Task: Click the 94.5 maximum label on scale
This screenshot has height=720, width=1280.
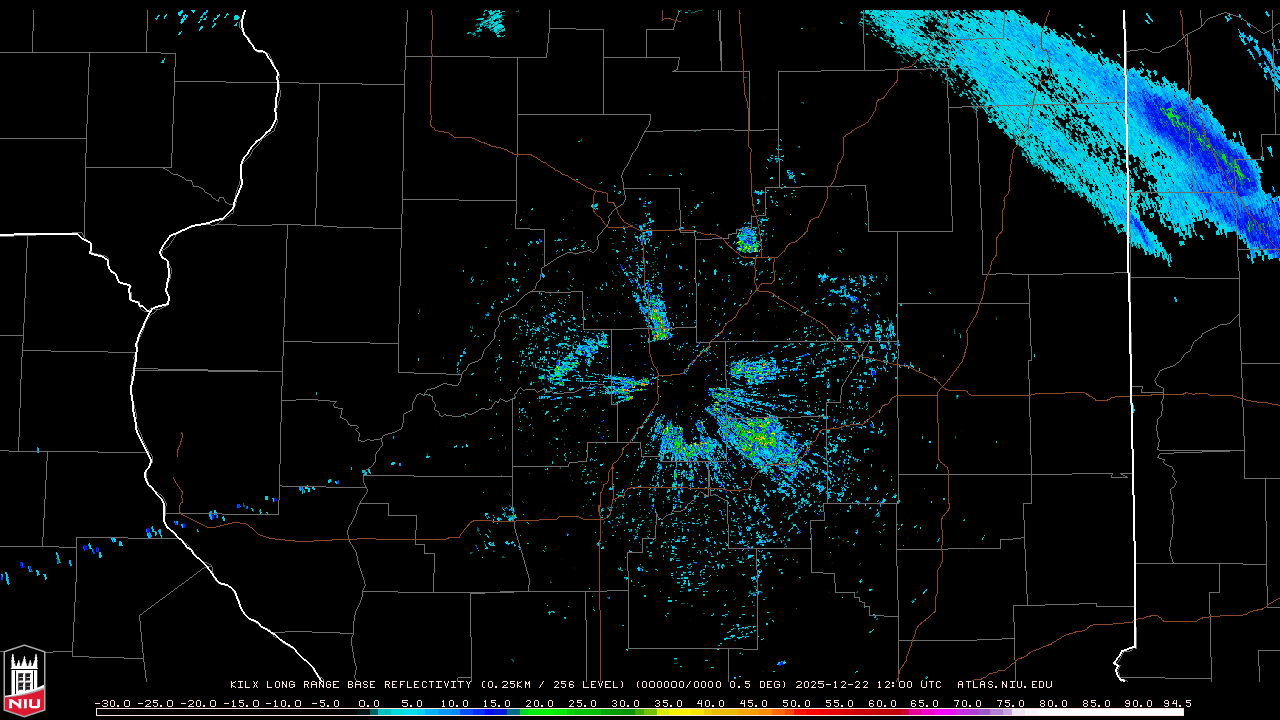Action: click(1176, 703)
